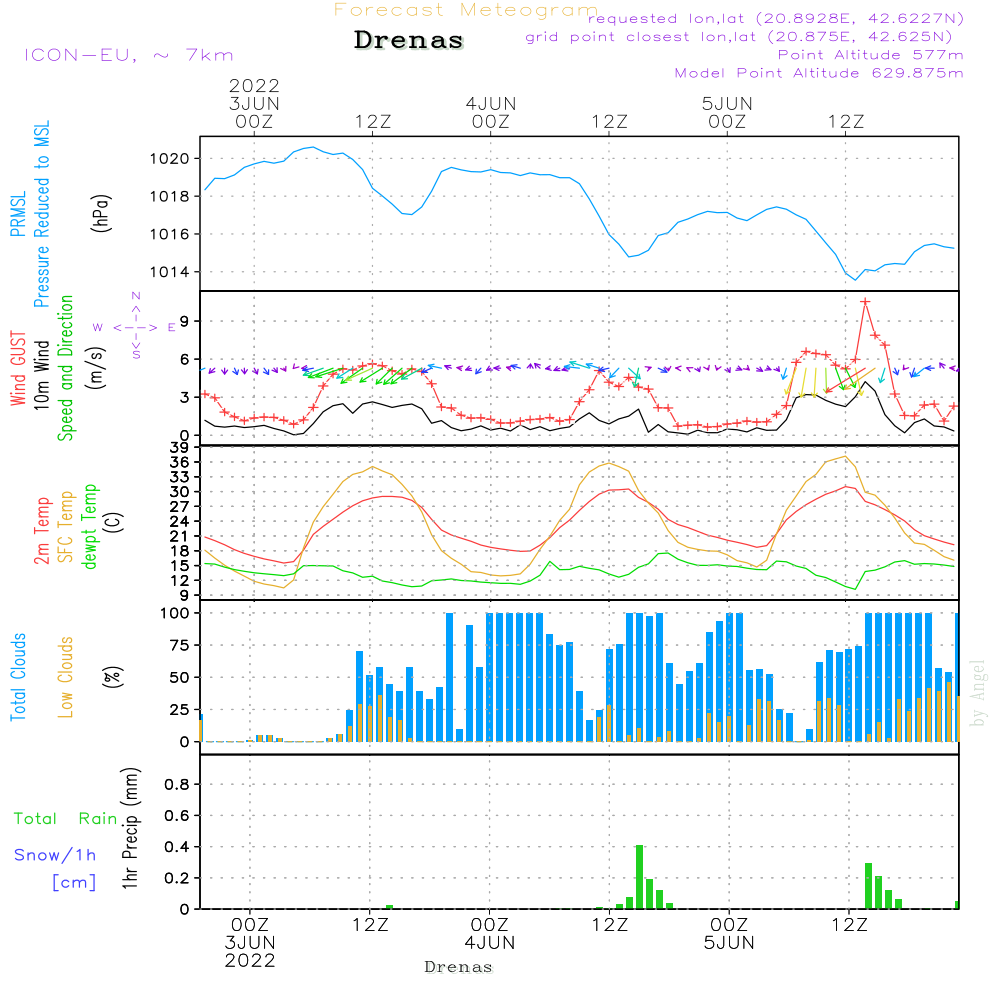This screenshot has width=1000, height=1000.
Task: Click the '(%)' cloud unit label
Action: pos(112,677)
